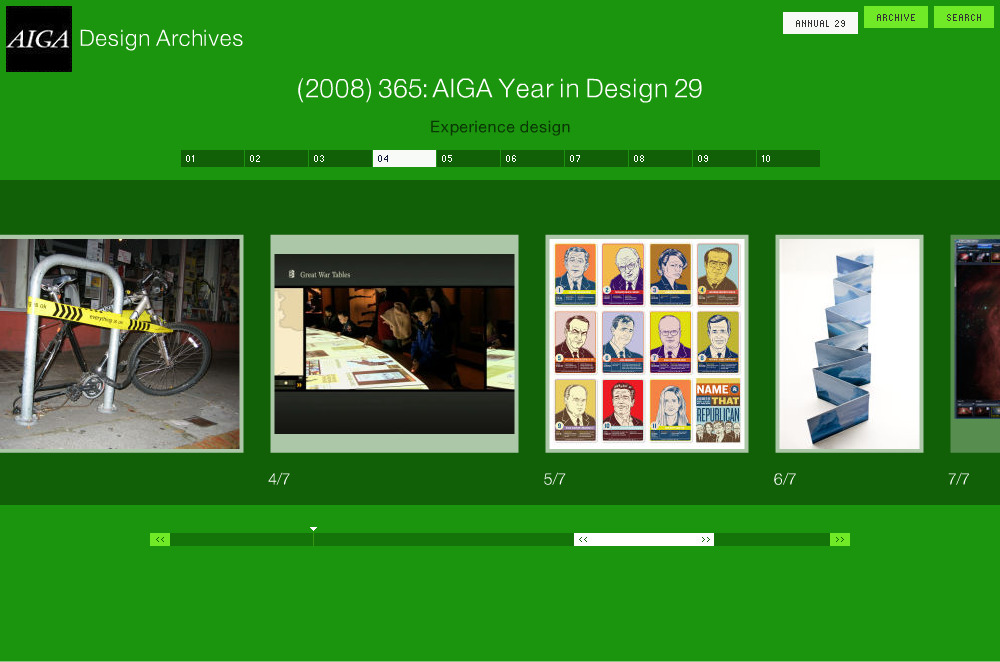Select category tab 03
1000x662 pixels.
pyautogui.click(x=341, y=158)
